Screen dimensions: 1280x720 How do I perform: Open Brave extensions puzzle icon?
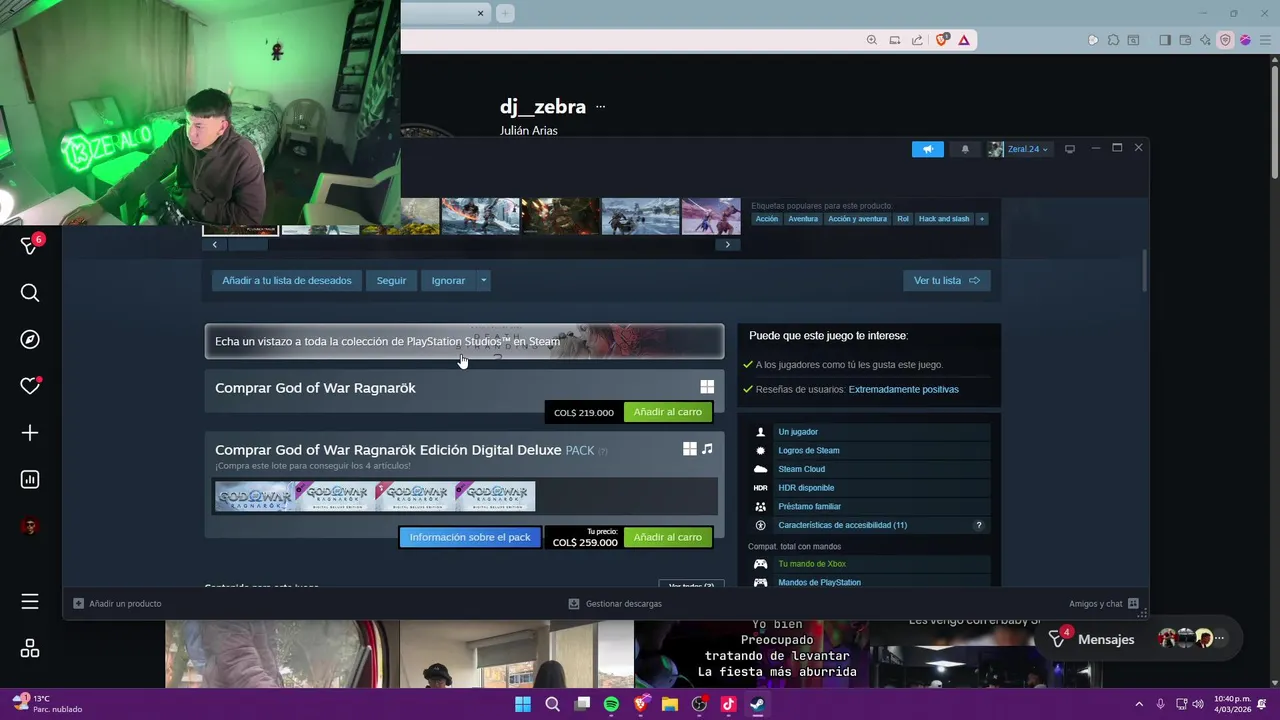click(1113, 40)
